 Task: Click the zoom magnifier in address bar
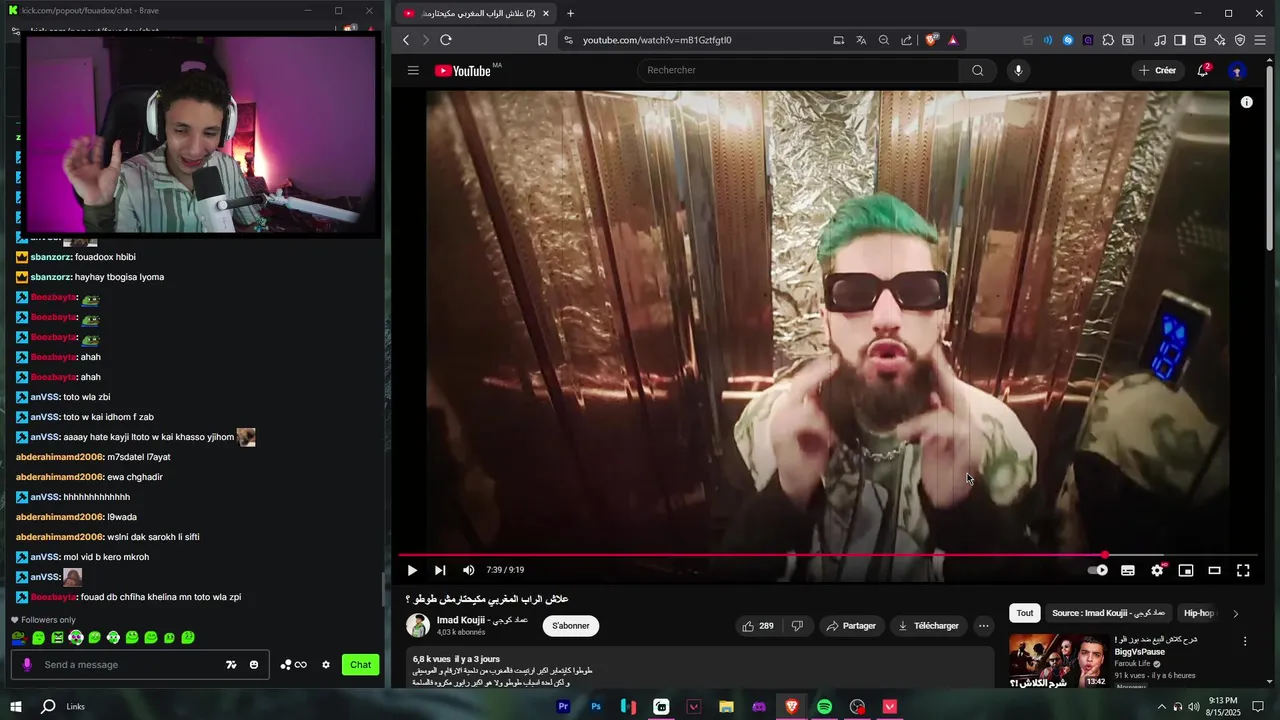[x=884, y=40]
